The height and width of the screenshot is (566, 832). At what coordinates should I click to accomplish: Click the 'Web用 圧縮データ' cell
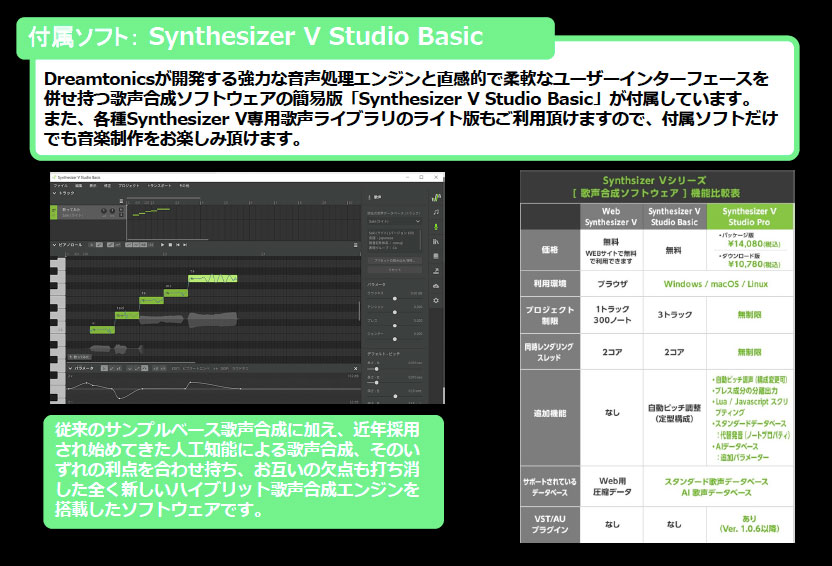click(612, 486)
